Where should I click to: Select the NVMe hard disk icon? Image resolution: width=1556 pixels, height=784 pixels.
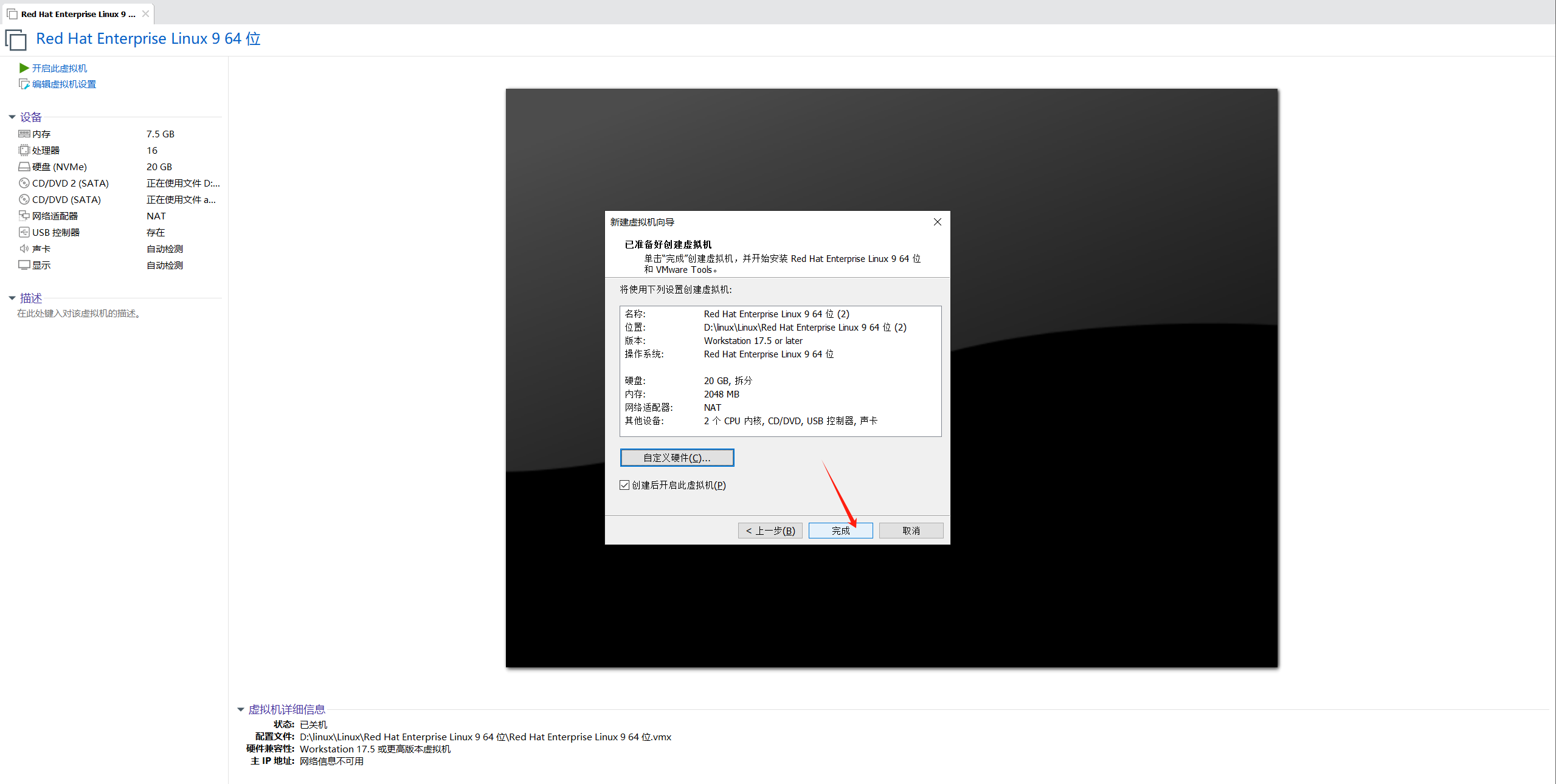click(x=24, y=167)
